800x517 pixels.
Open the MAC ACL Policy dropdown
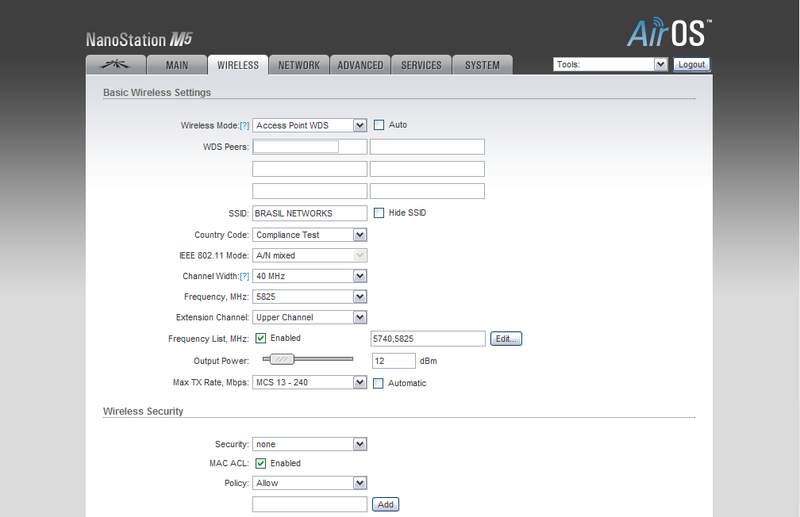pyautogui.click(x=310, y=483)
